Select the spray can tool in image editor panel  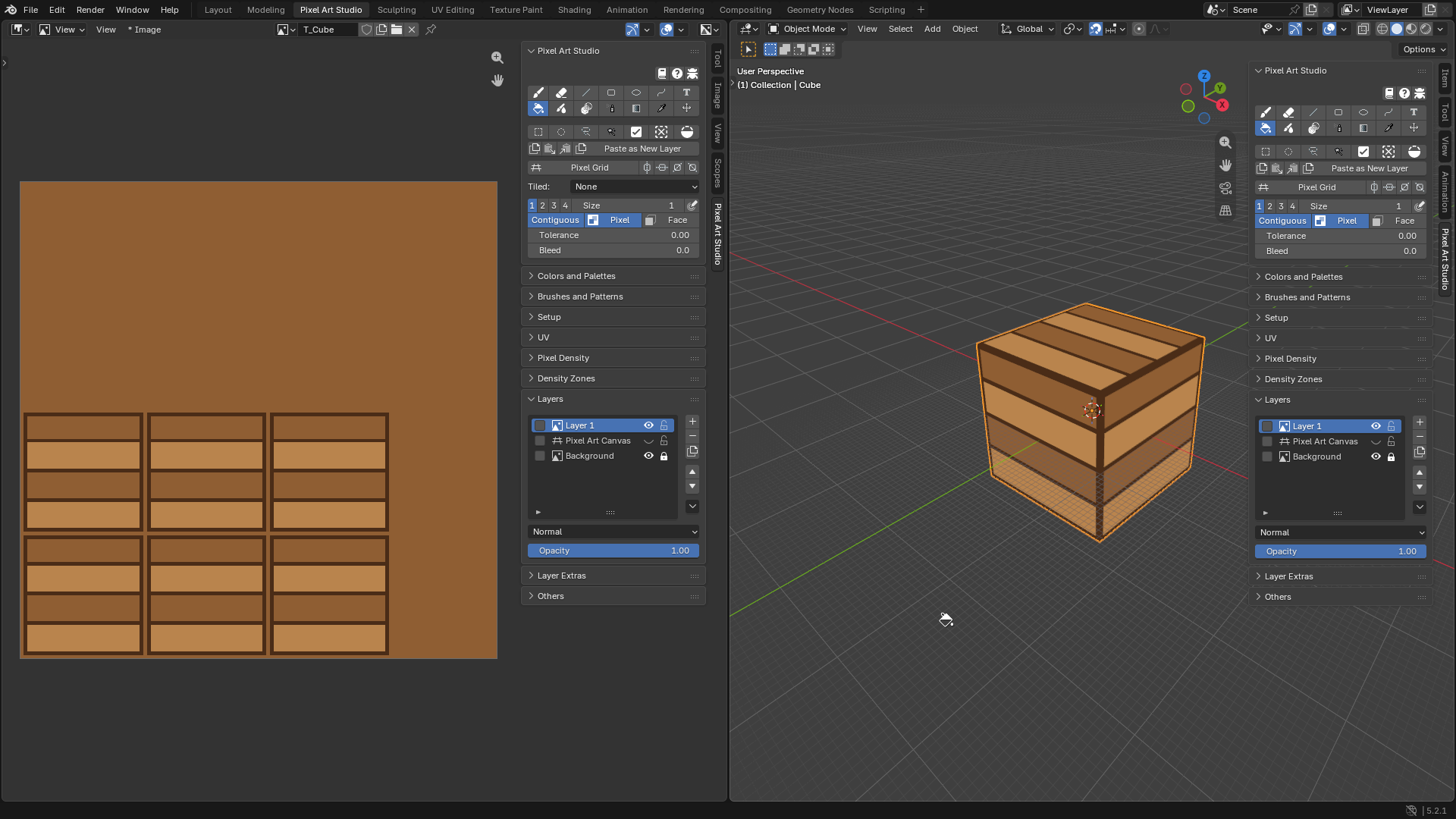click(611, 108)
